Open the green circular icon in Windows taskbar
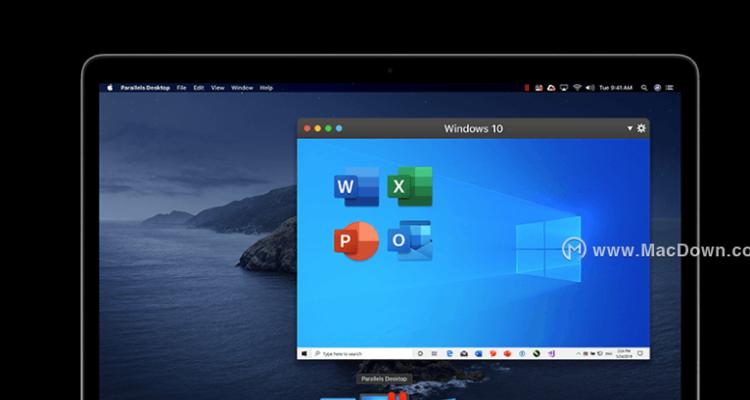Viewport: 750px width, 400px height. 537,354
